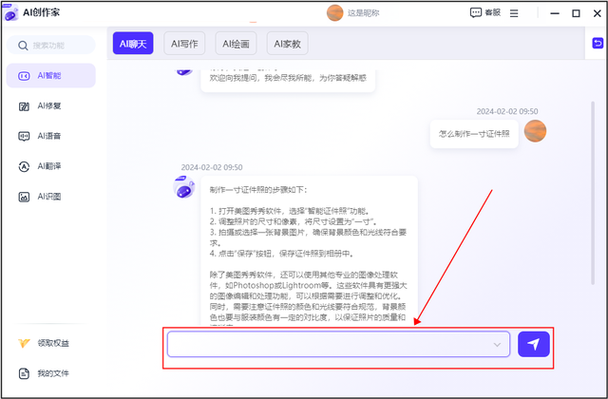Minimize the AI创作家 window
Viewport: 608px width, 399px height.
555,13
